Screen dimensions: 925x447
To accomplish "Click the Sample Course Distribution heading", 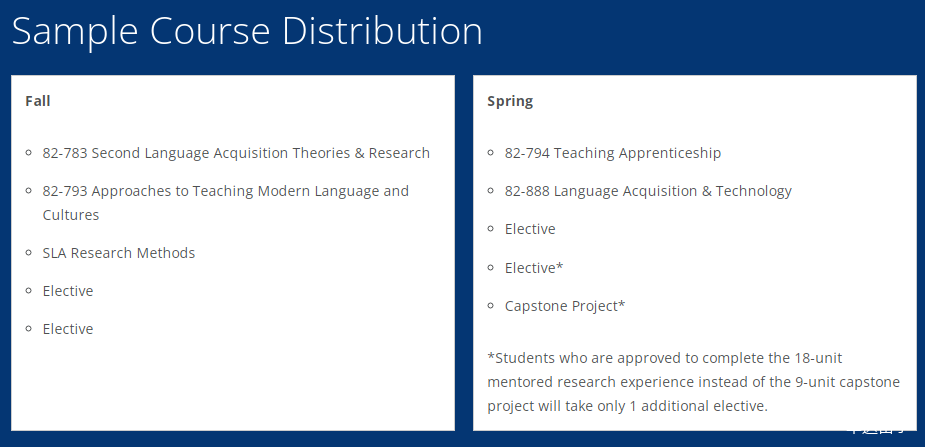I will (247, 31).
